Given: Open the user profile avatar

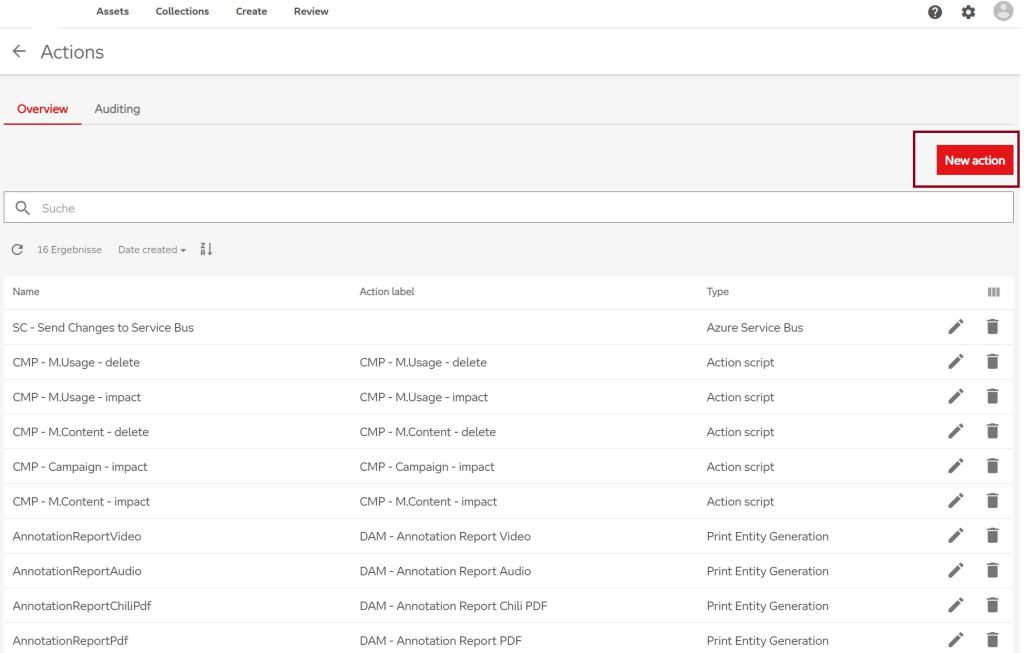Looking at the screenshot, I should 1002,11.
